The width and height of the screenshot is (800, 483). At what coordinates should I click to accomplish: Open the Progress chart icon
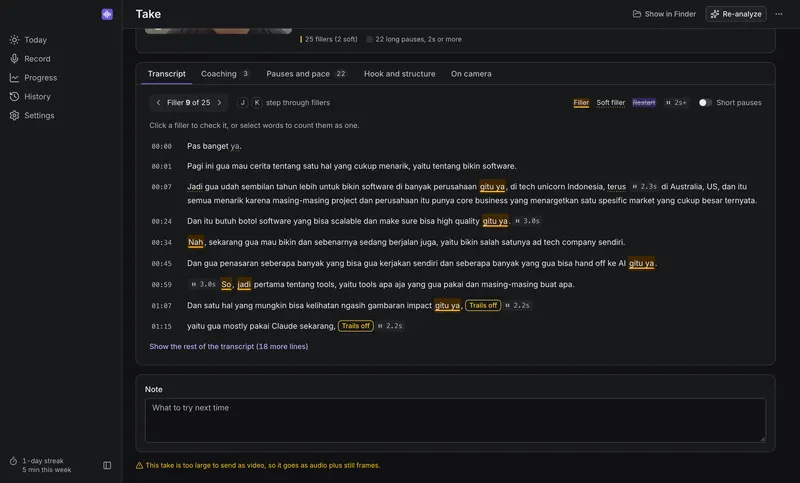coord(14,78)
